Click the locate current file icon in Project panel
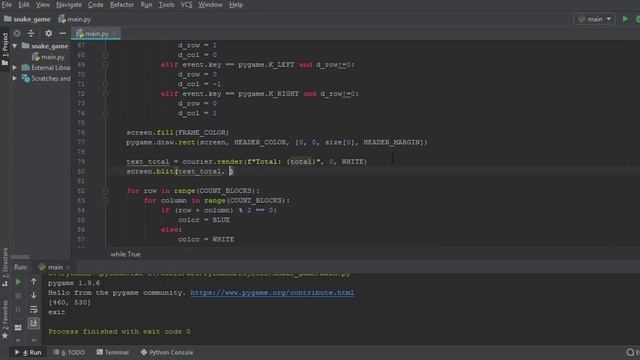Image resolution: width=640 pixels, height=360 pixels. 17,33
